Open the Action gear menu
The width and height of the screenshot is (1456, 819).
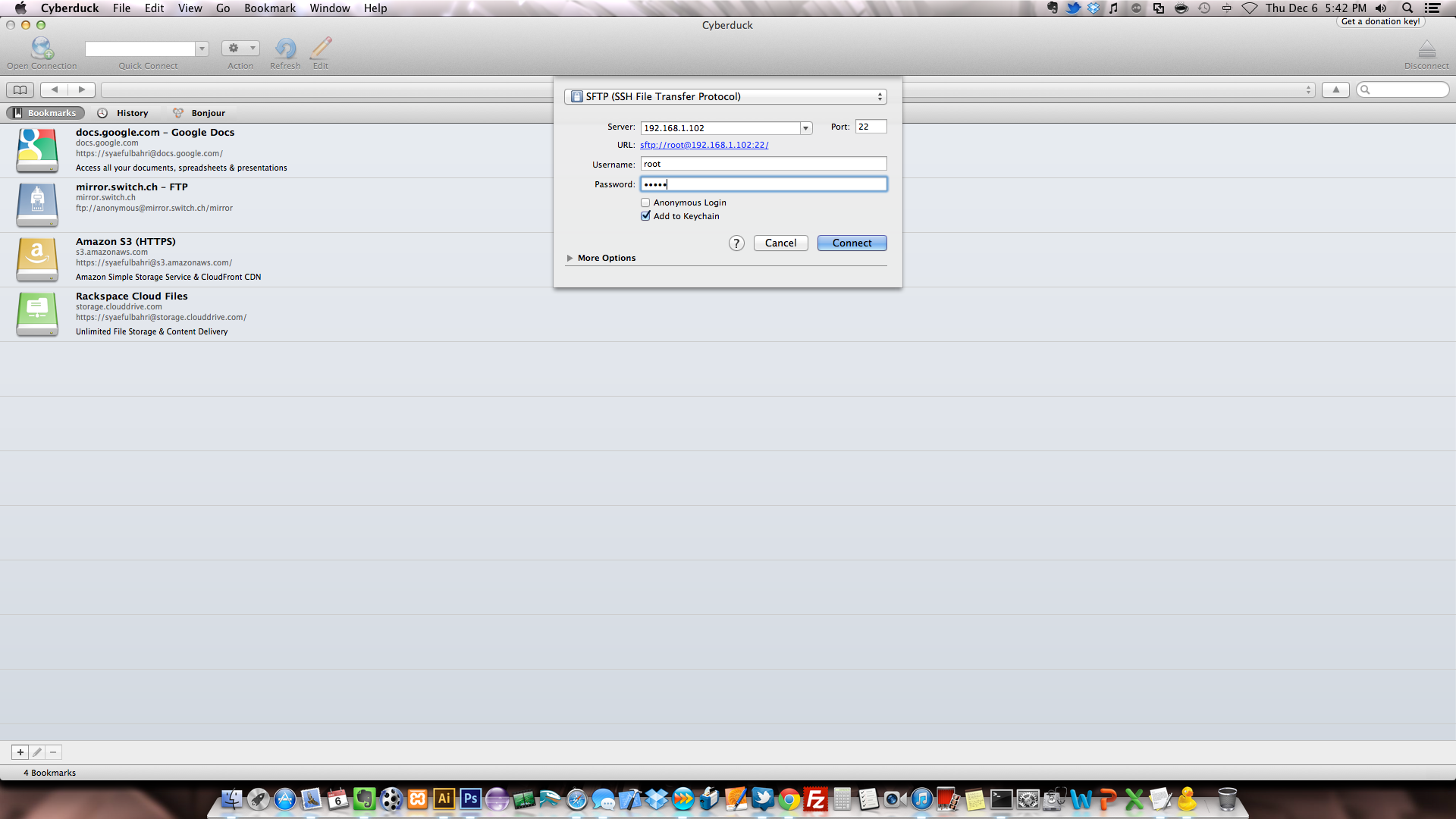coord(240,48)
